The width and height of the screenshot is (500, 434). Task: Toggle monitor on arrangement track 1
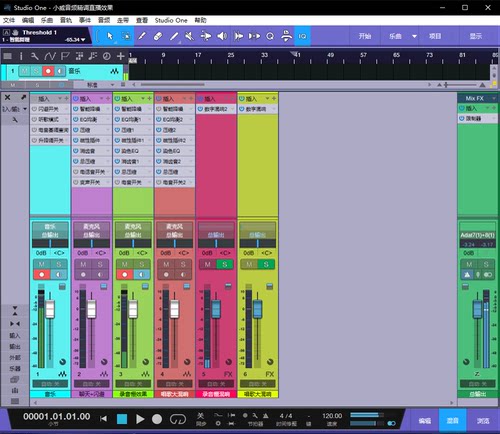pyautogui.click(x=60, y=71)
